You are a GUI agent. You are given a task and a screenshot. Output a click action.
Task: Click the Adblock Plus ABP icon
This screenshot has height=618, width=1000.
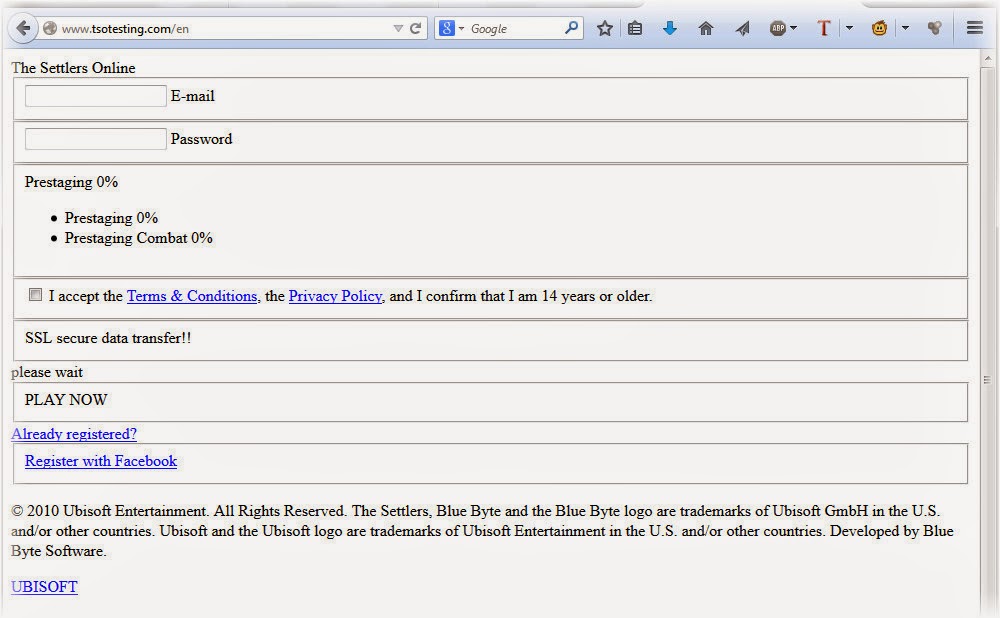point(777,28)
